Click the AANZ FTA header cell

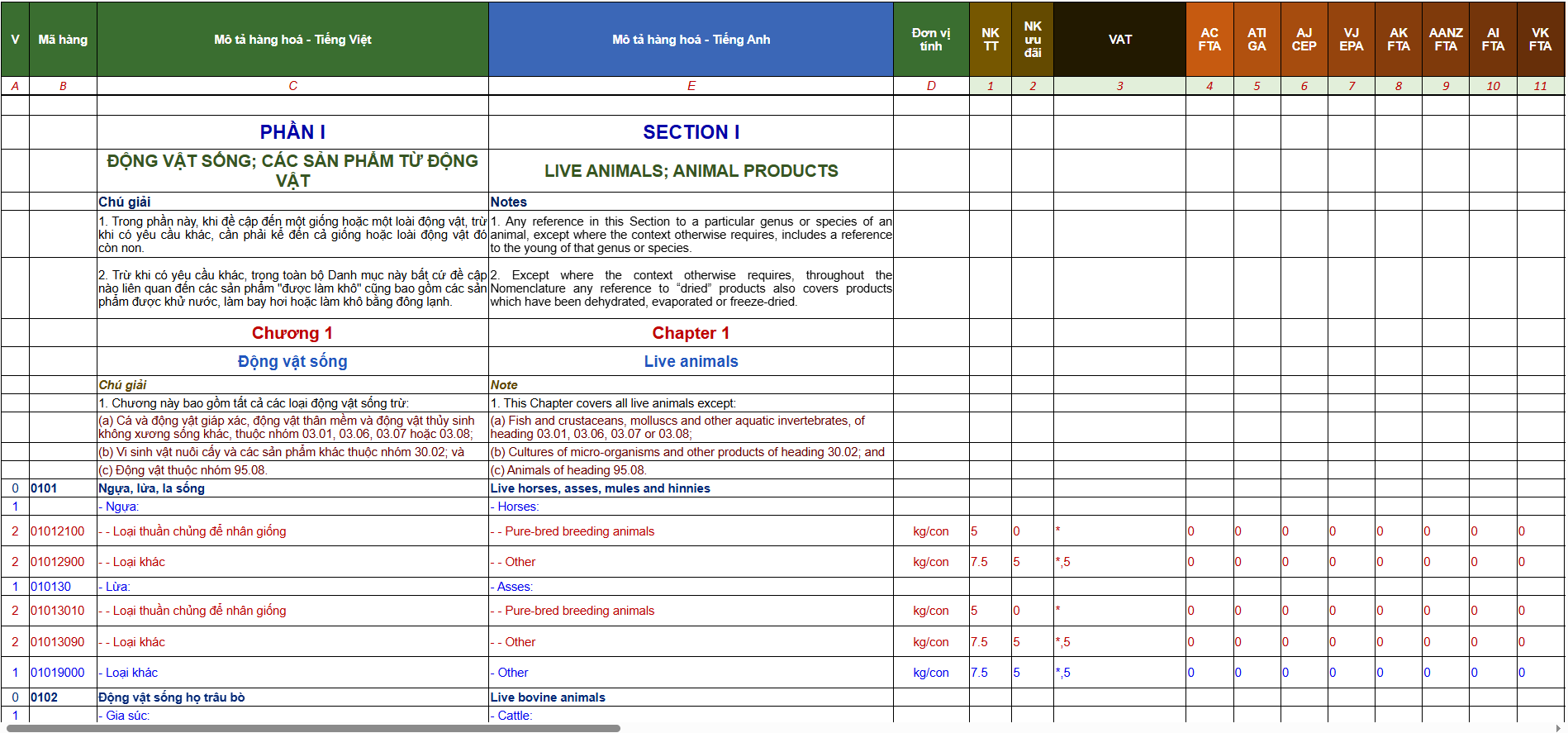click(1446, 39)
